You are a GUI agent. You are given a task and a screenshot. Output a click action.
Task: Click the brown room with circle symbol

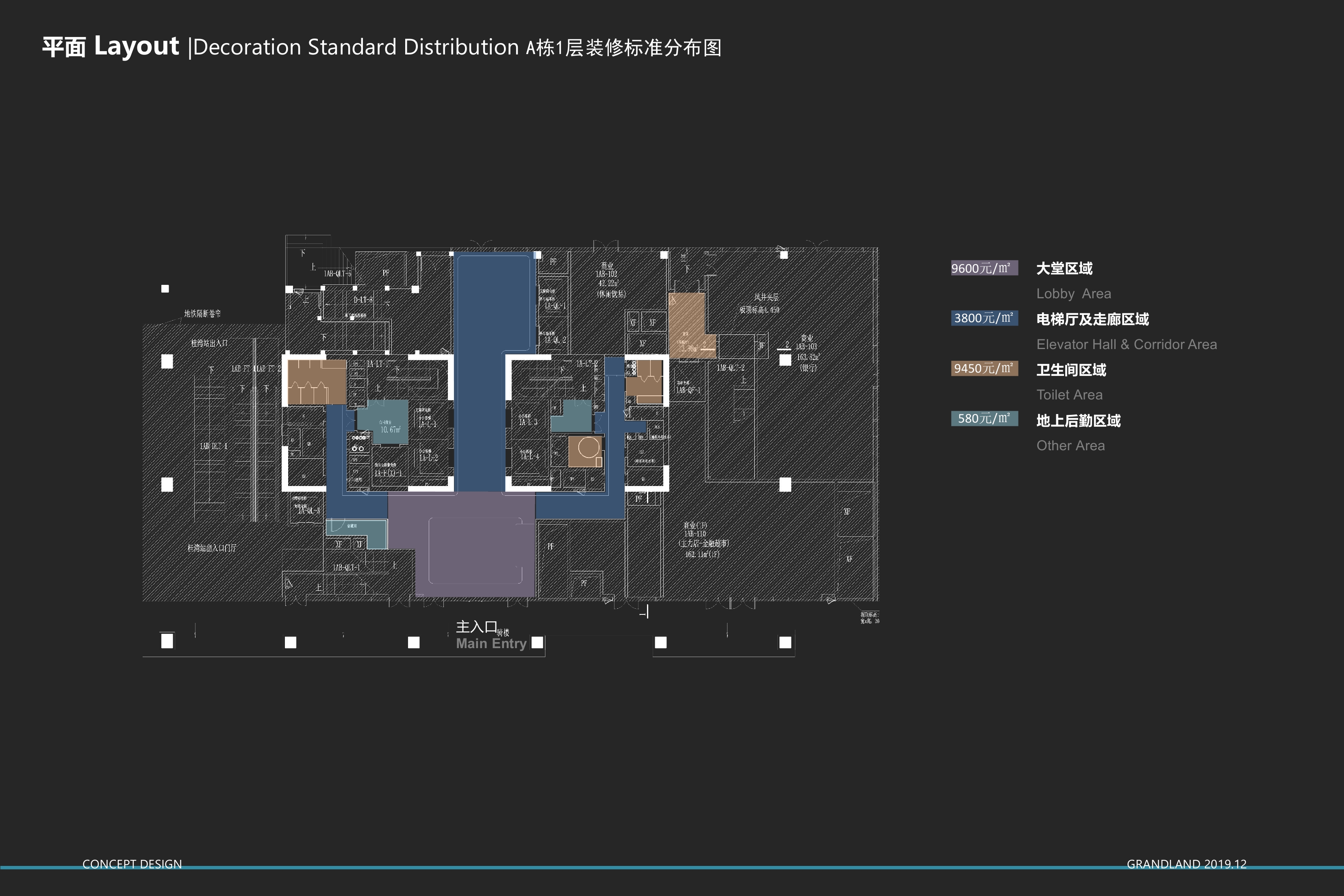tap(585, 451)
